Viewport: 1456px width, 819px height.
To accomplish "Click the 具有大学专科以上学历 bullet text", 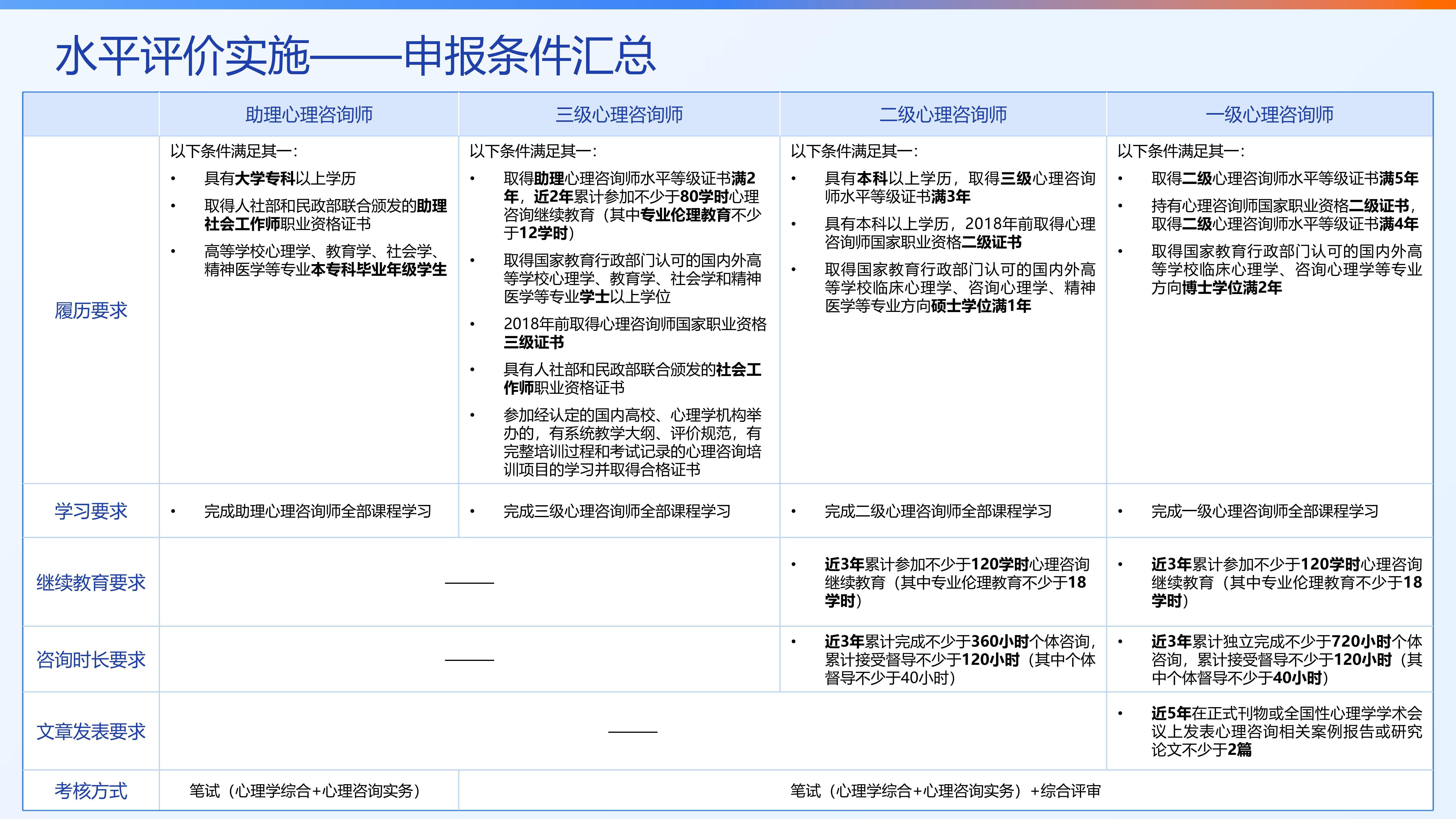I will [x=280, y=179].
